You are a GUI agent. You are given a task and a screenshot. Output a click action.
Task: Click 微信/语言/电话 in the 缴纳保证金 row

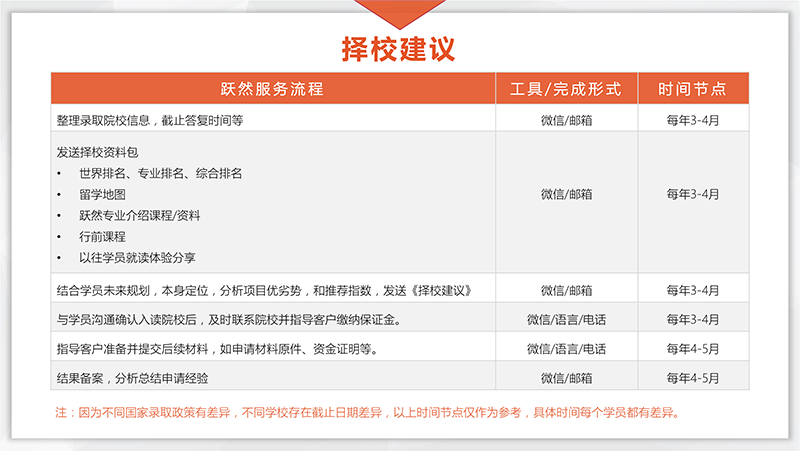(x=566, y=320)
